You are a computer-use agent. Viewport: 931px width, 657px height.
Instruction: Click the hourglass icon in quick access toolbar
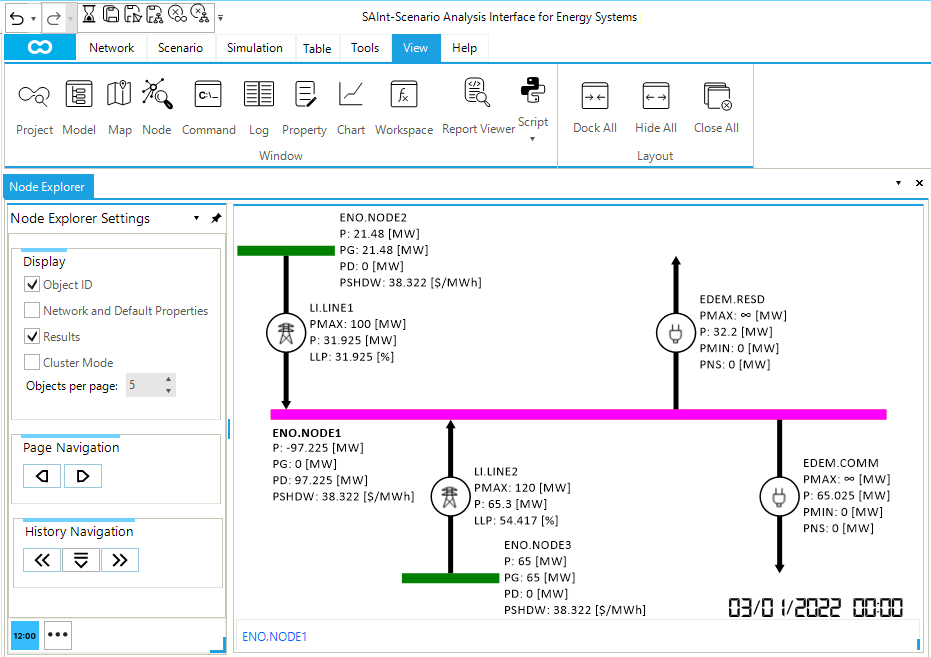88,14
